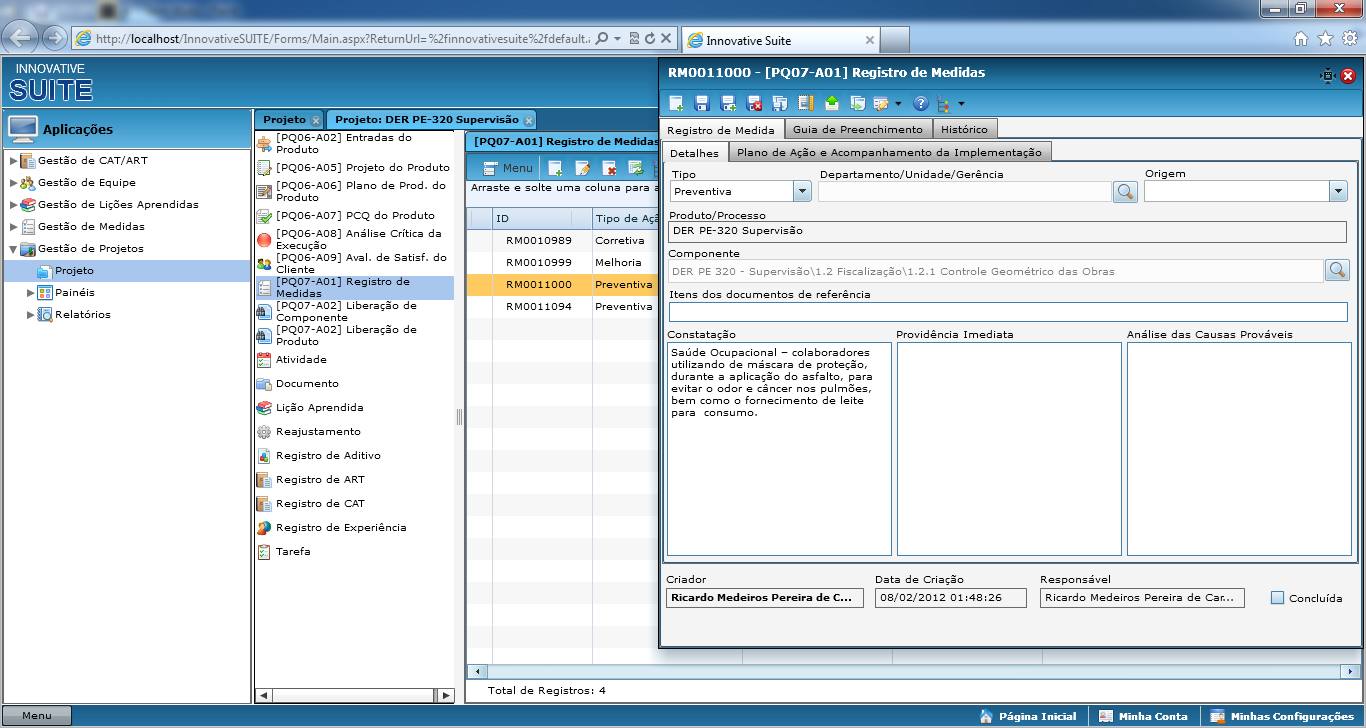The height and width of the screenshot is (728, 1366).
Task: Click Página Inicial link in status bar
Action: point(1028,716)
